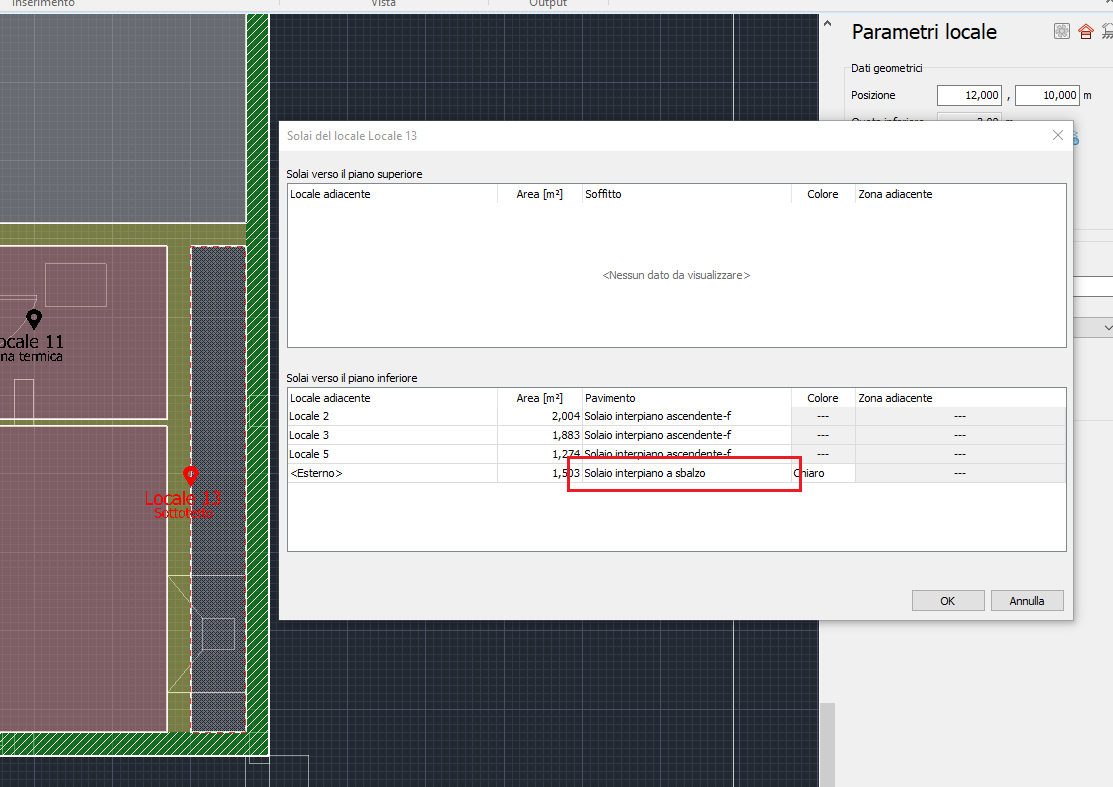The image size is (1113, 787).
Task: Click Locale adiacente header in piano superiore table
Action: (x=393, y=194)
